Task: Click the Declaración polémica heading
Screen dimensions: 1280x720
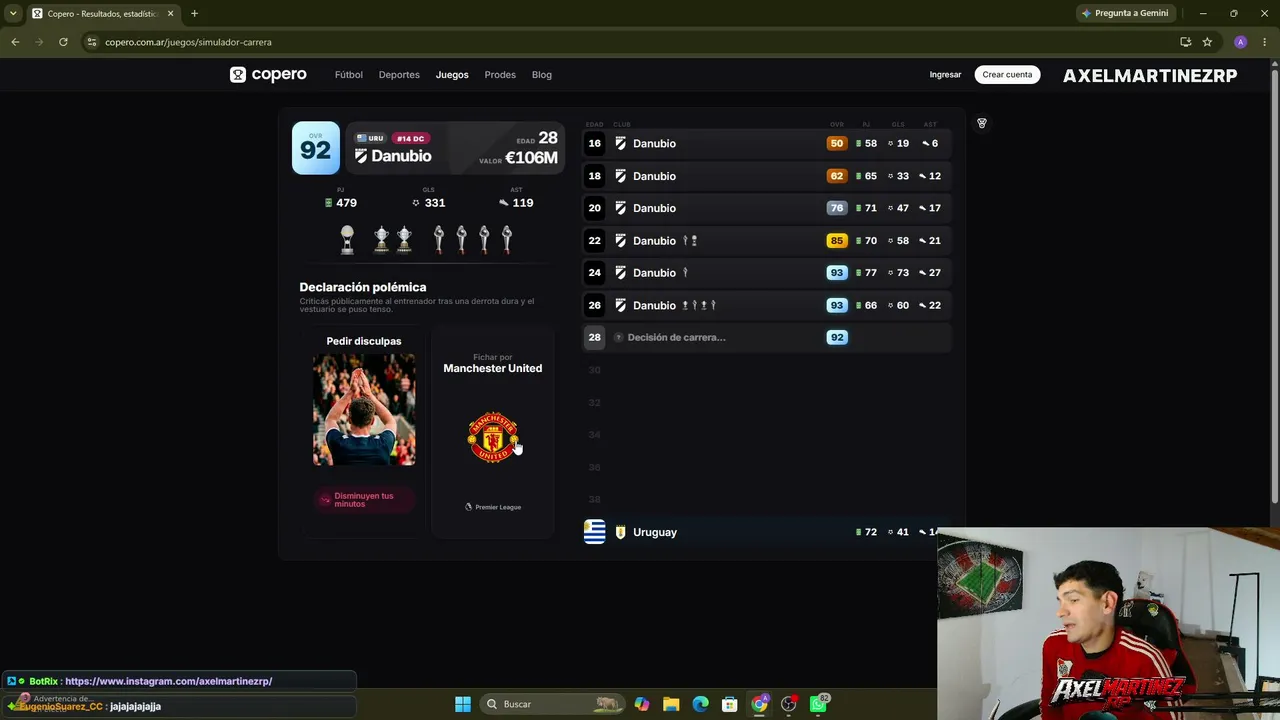Action: pyautogui.click(x=363, y=287)
